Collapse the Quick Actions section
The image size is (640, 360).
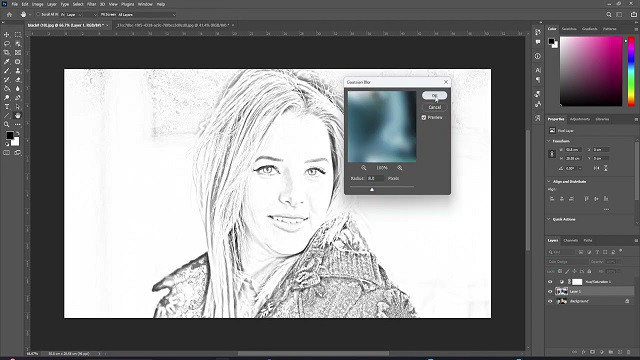[x=549, y=219]
